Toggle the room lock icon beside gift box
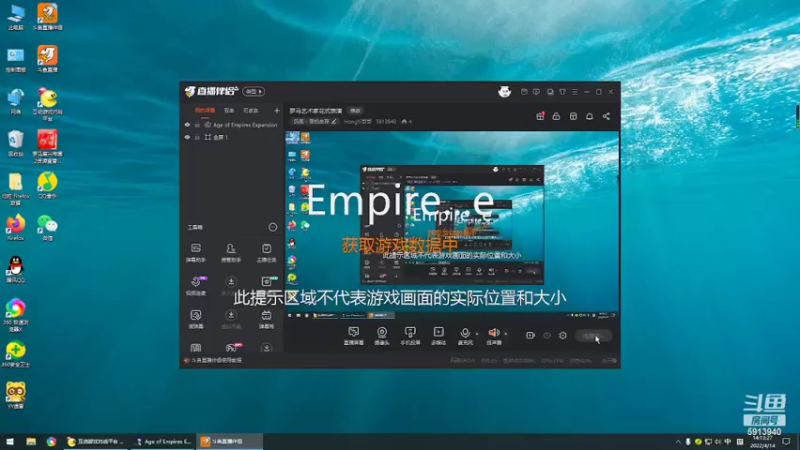800x450 pixels. (556, 116)
